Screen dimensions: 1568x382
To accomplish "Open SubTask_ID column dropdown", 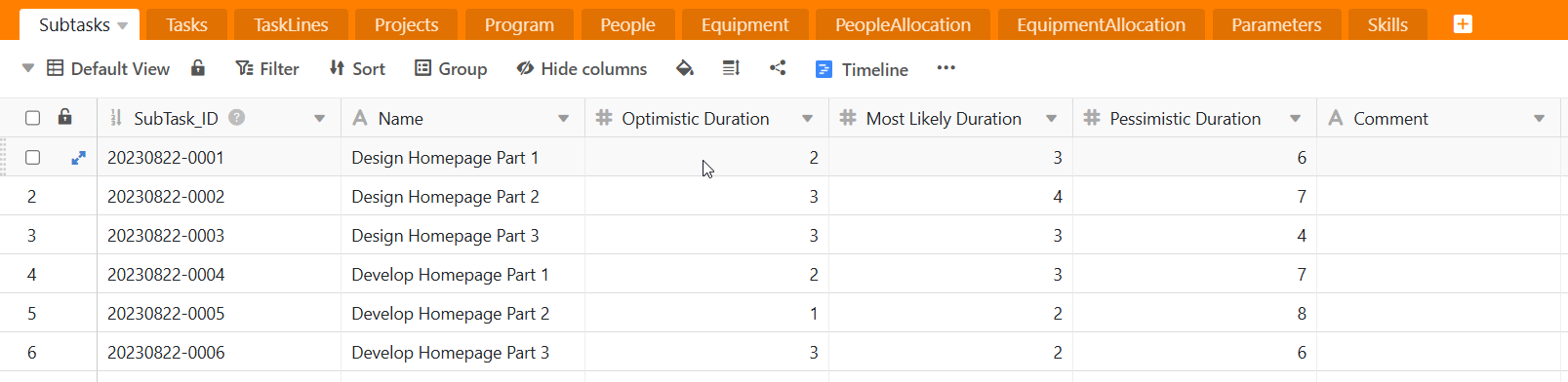I will (x=319, y=119).
